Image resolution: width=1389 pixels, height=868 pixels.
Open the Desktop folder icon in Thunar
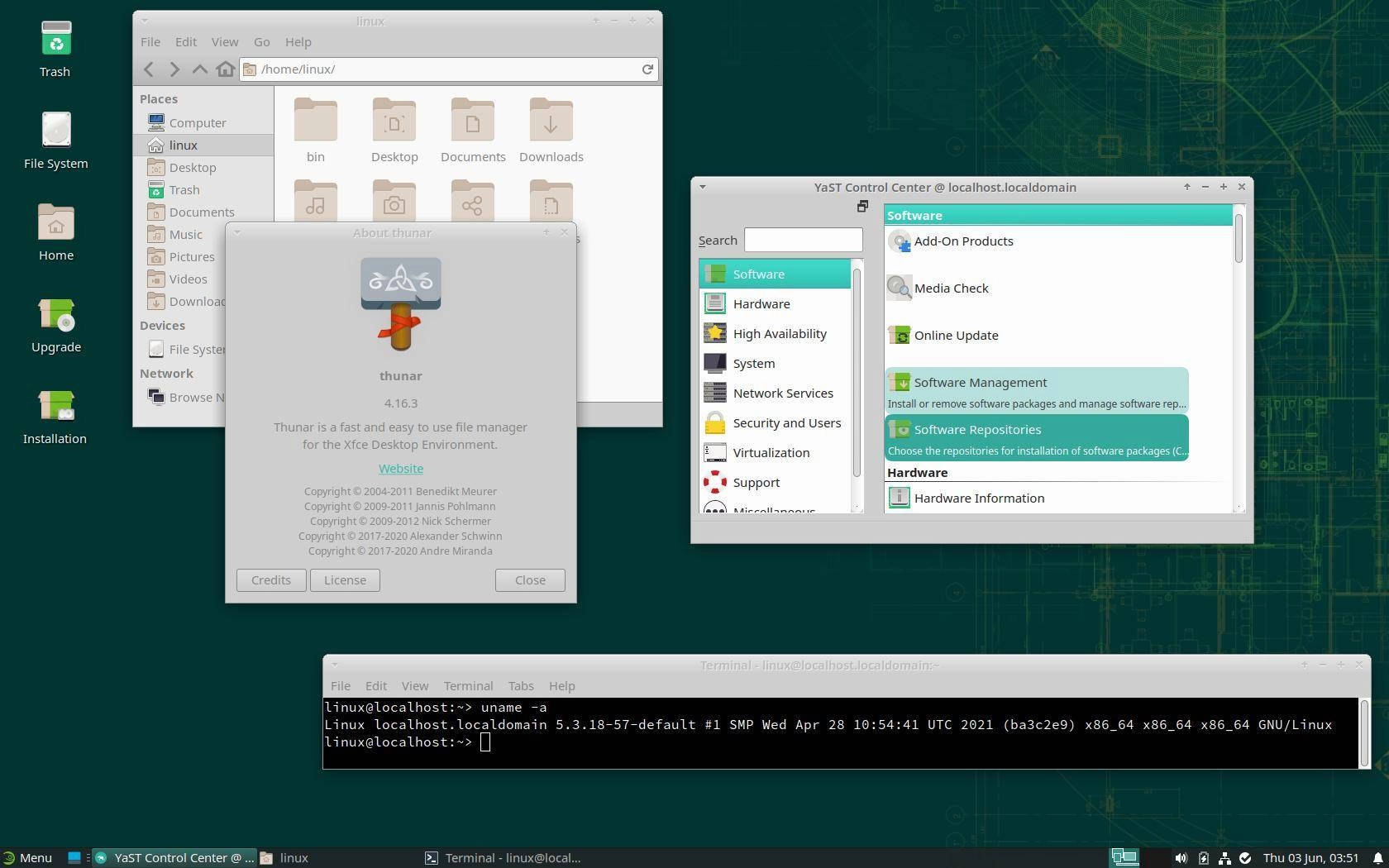(x=394, y=130)
